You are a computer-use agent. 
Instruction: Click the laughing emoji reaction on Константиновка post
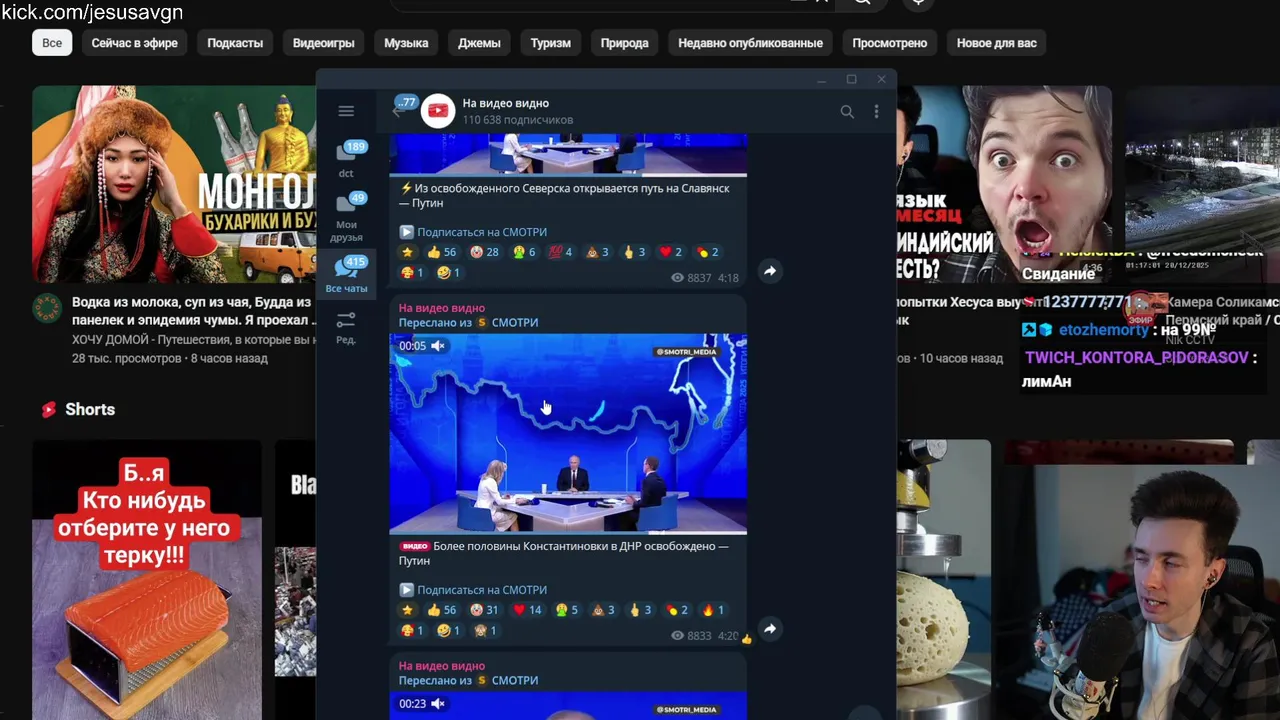pyautogui.click(x=449, y=631)
